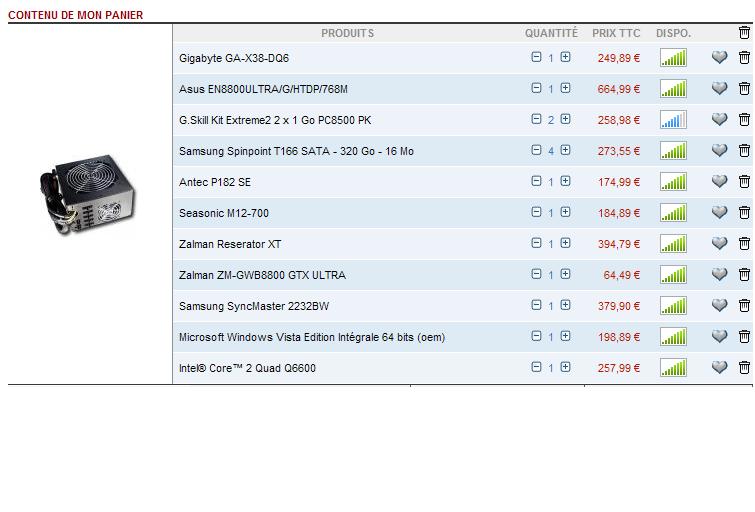
Task: Increase Zalman ZM-GWB8800 quantity with plus
Action: point(565,274)
